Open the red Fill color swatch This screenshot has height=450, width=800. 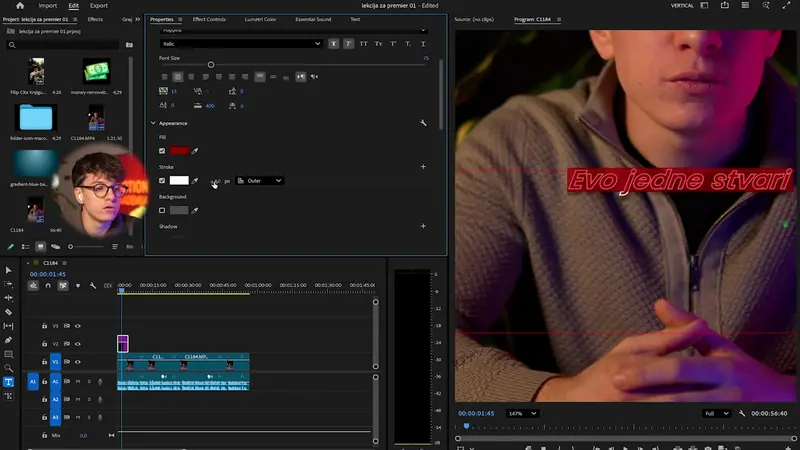179,151
